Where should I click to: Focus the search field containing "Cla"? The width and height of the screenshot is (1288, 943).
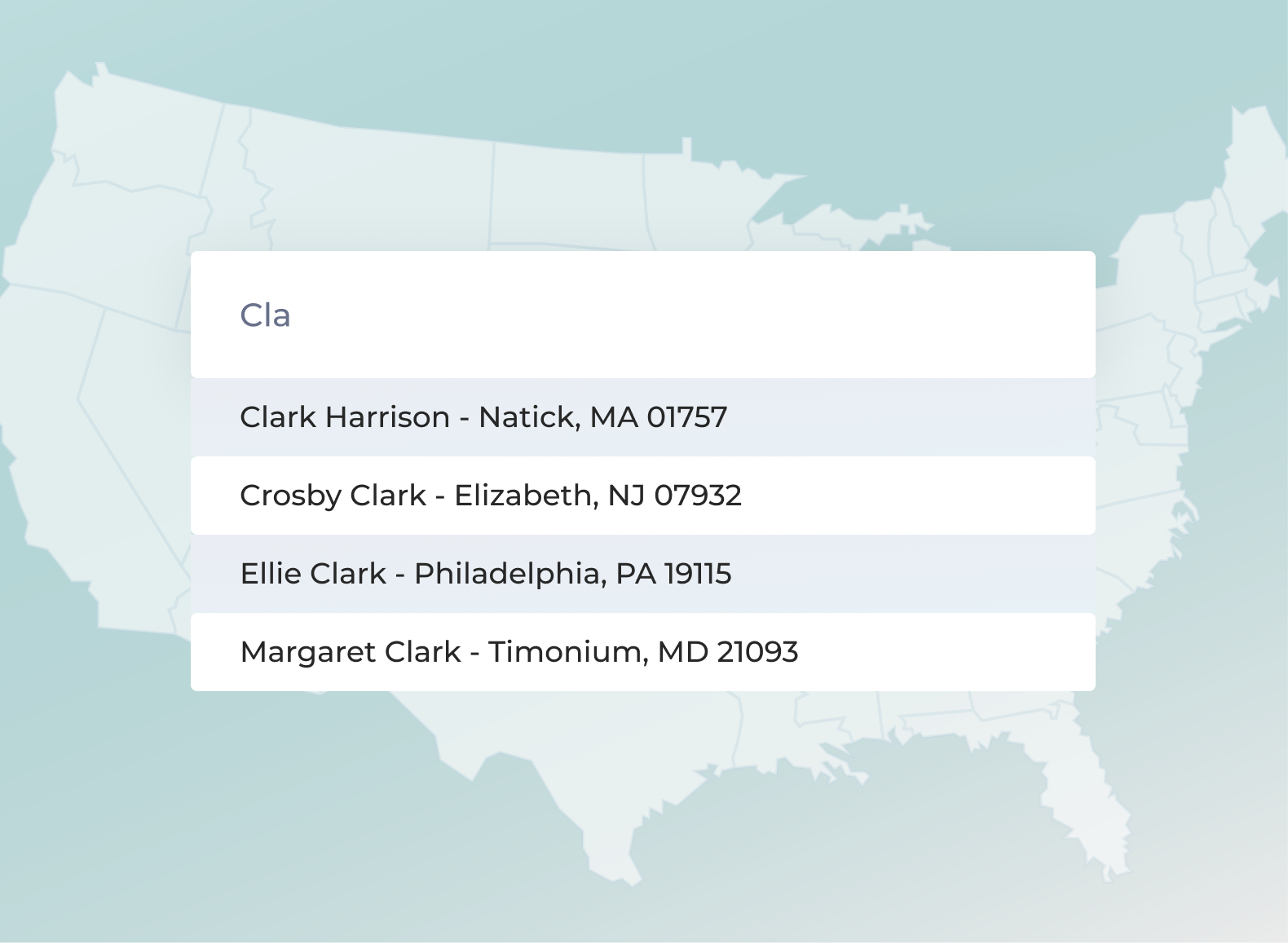coord(642,315)
